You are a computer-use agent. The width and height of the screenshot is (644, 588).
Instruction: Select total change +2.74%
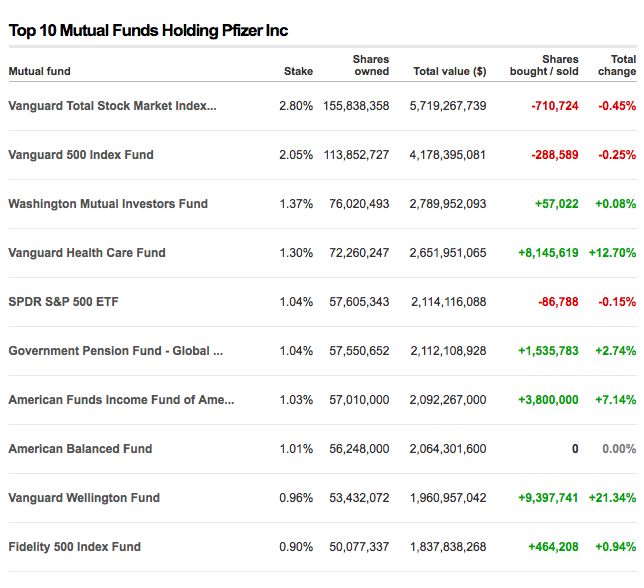616,351
